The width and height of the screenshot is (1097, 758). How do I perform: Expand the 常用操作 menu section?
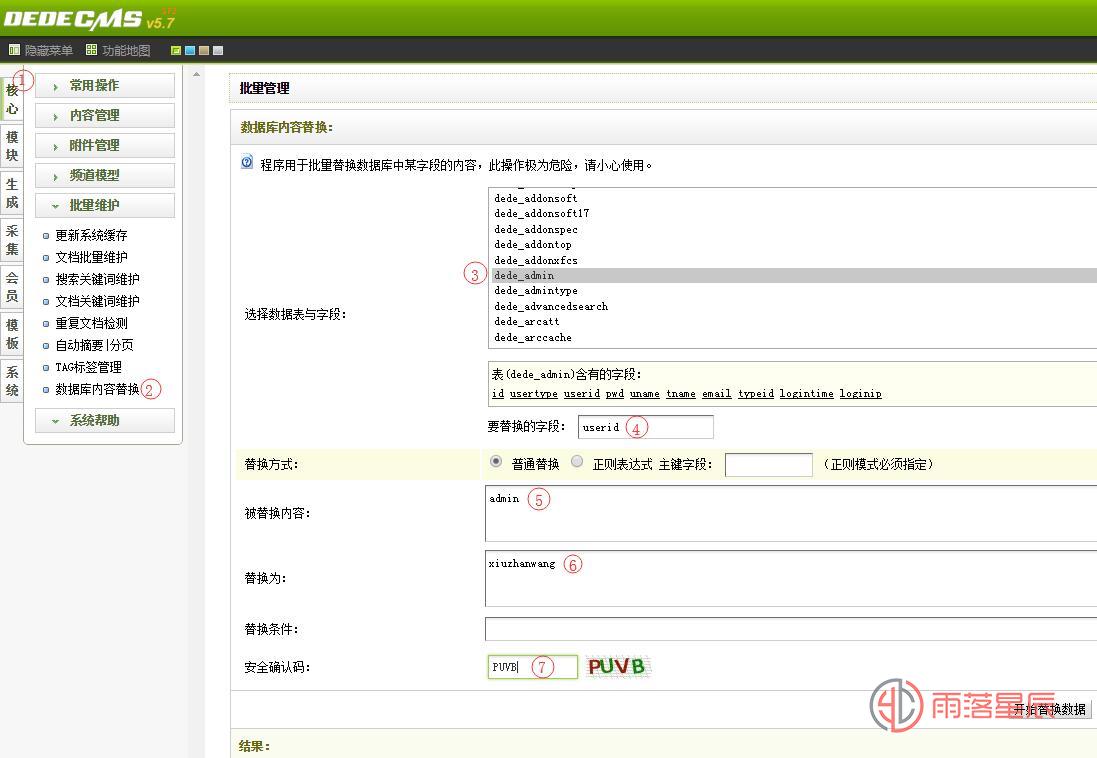(104, 85)
